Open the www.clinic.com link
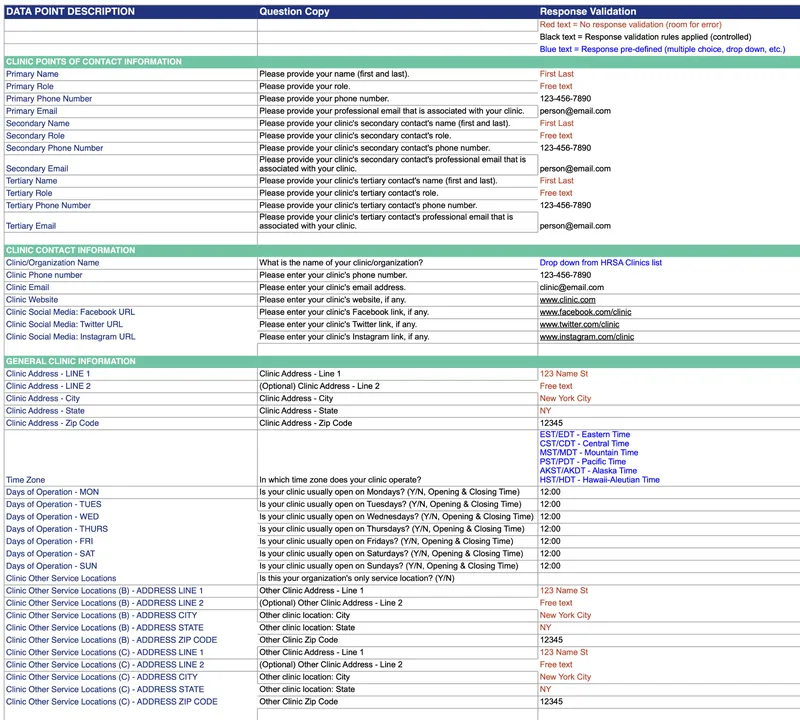800x720 pixels. click(x=567, y=300)
